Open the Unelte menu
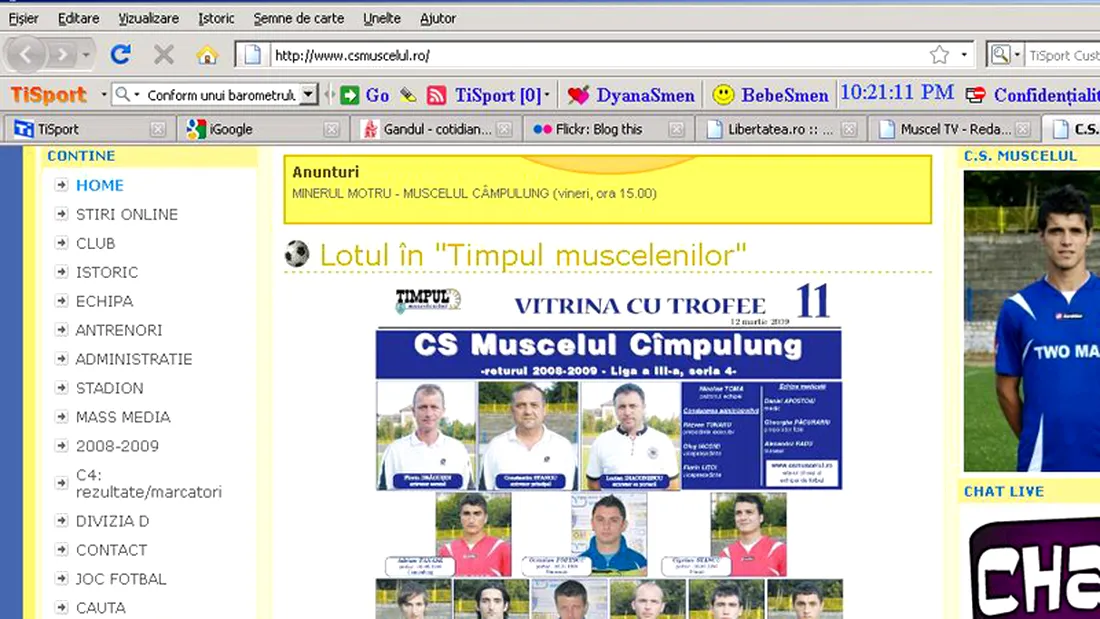 (x=382, y=19)
